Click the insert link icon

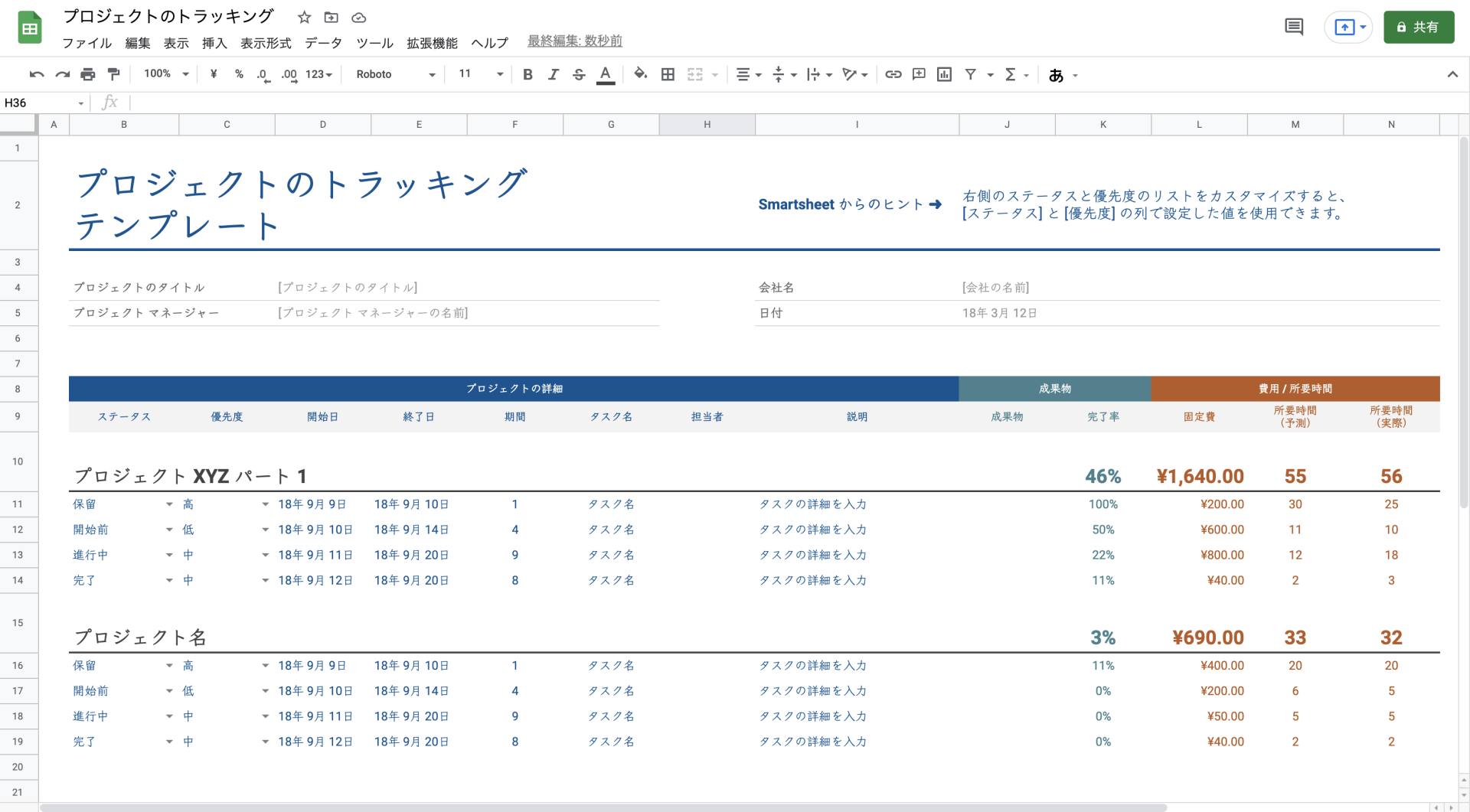pyautogui.click(x=893, y=74)
